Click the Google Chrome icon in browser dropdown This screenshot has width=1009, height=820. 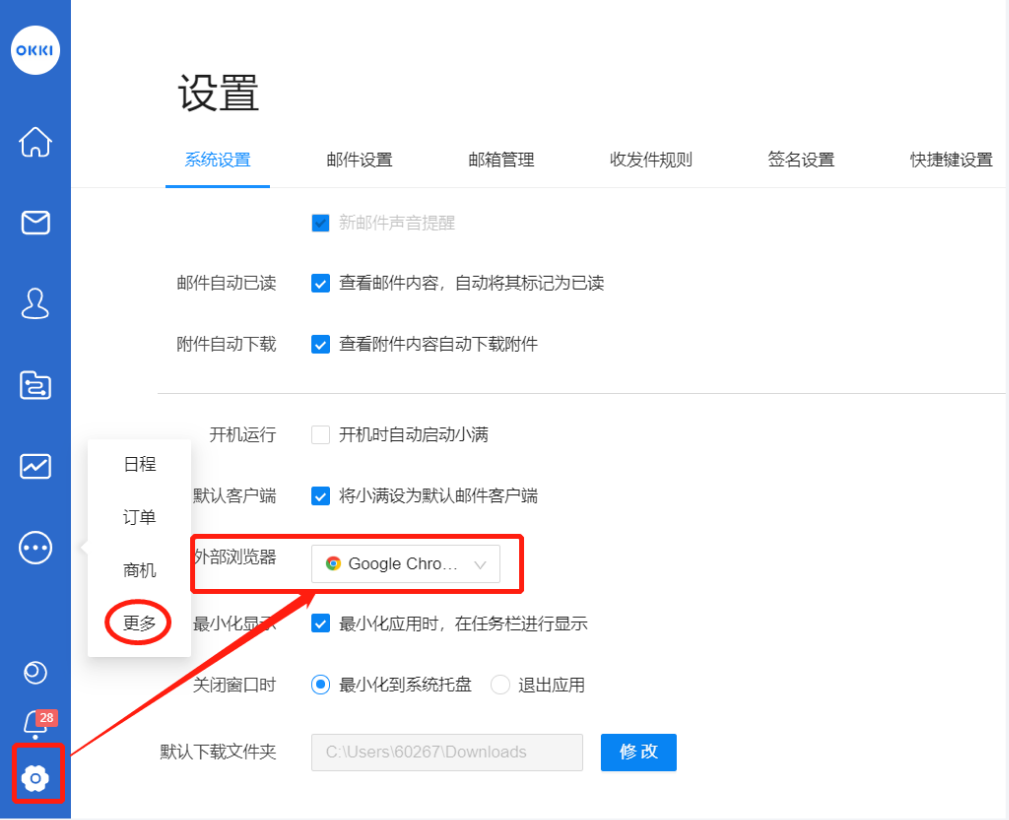tap(333, 564)
